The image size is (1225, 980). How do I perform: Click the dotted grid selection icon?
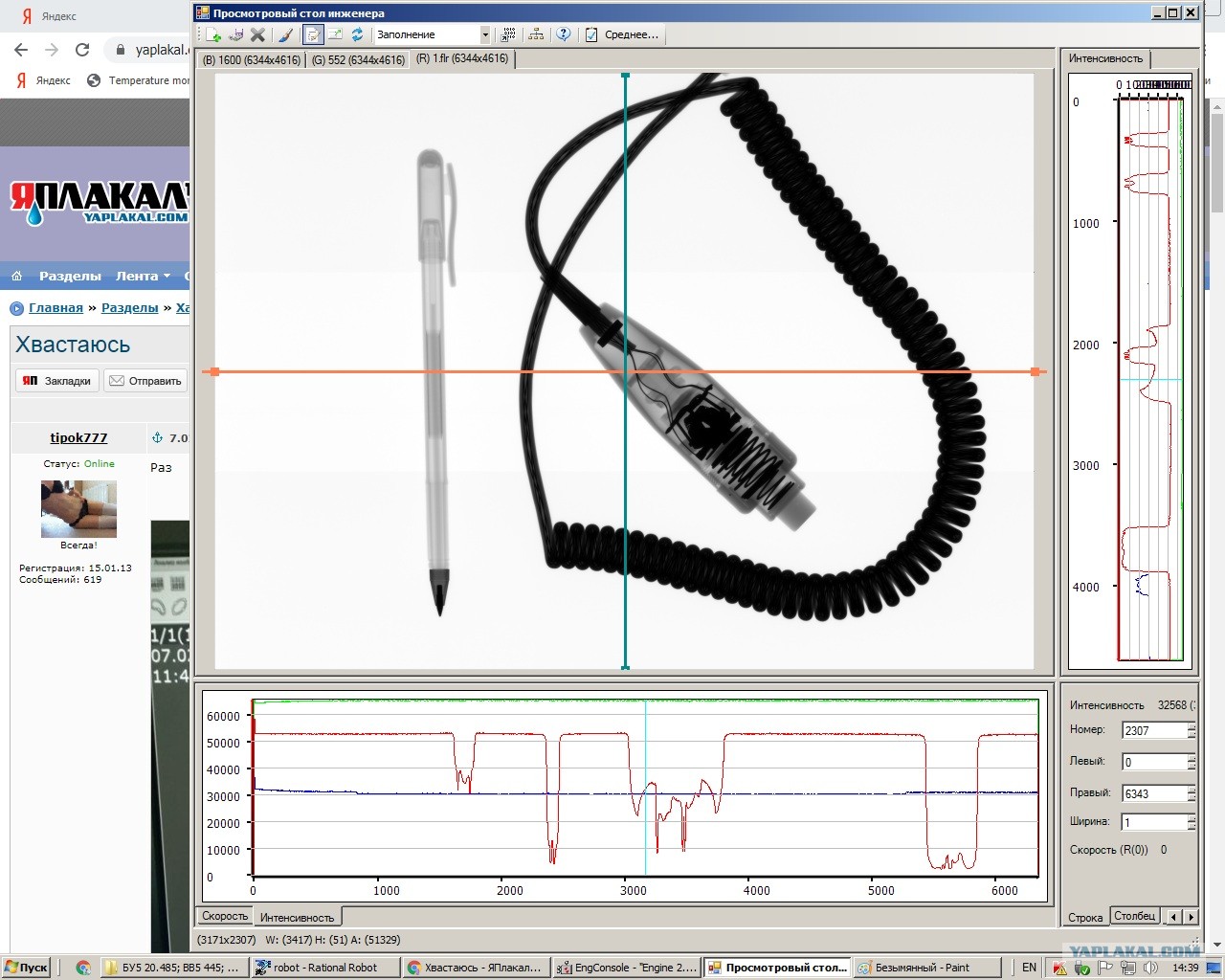(x=508, y=34)
